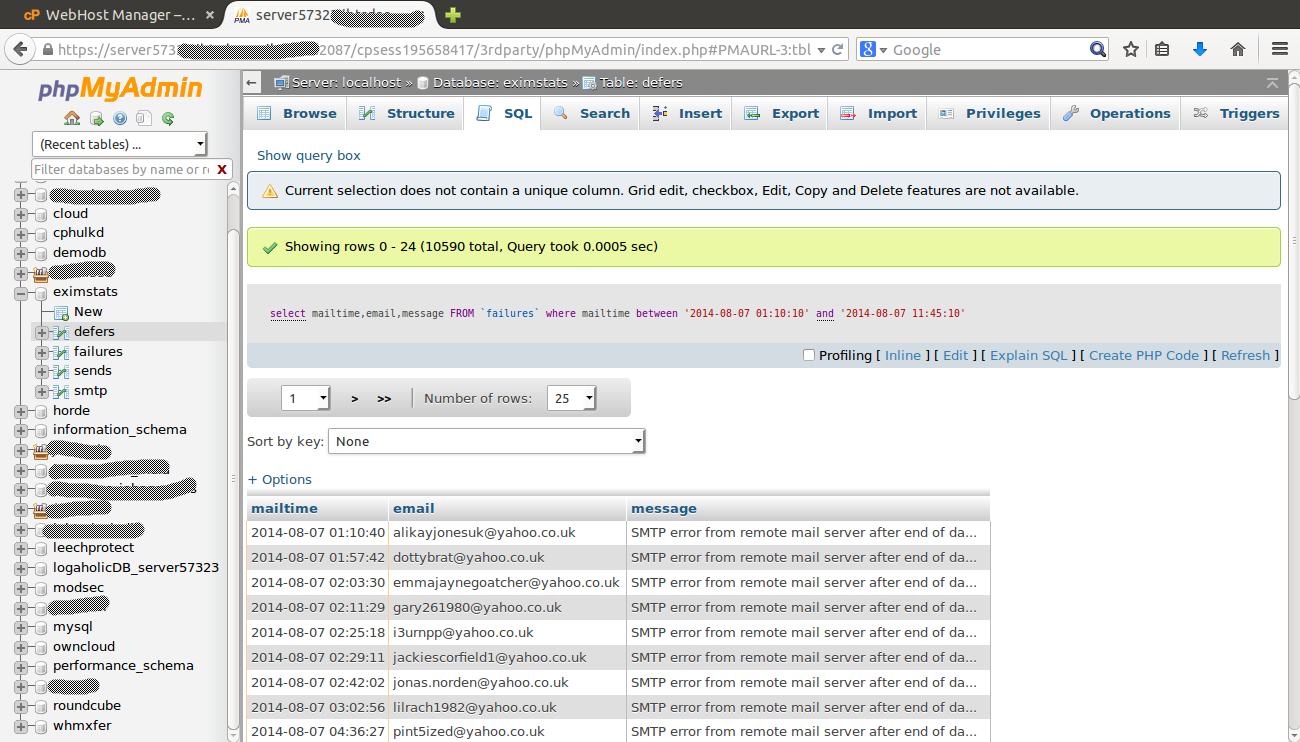
Task: Expand the mysql database node
Action: [x=21, y=627]
